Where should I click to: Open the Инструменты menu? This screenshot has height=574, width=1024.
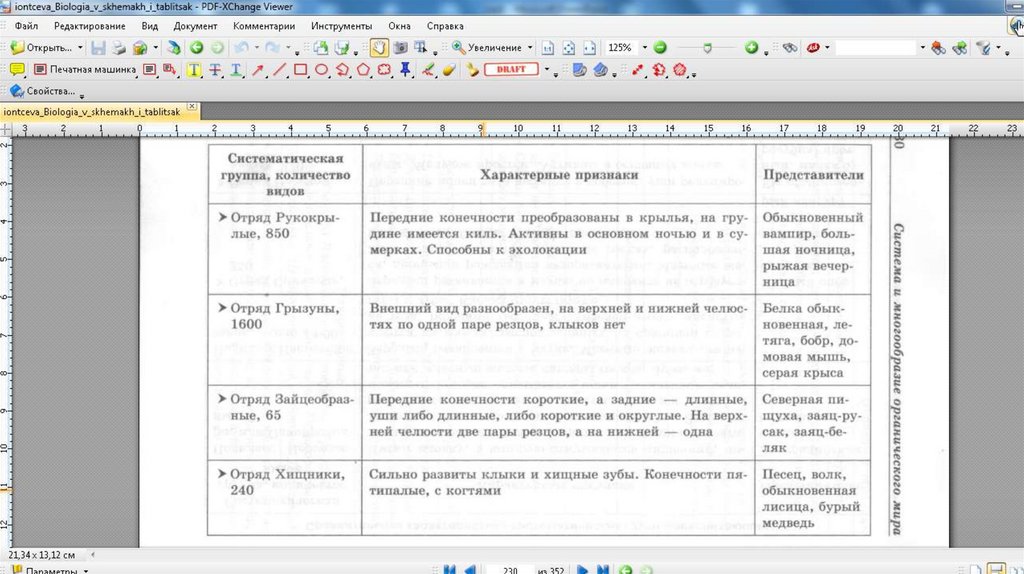pyautogui.click(x=341, y=25)
